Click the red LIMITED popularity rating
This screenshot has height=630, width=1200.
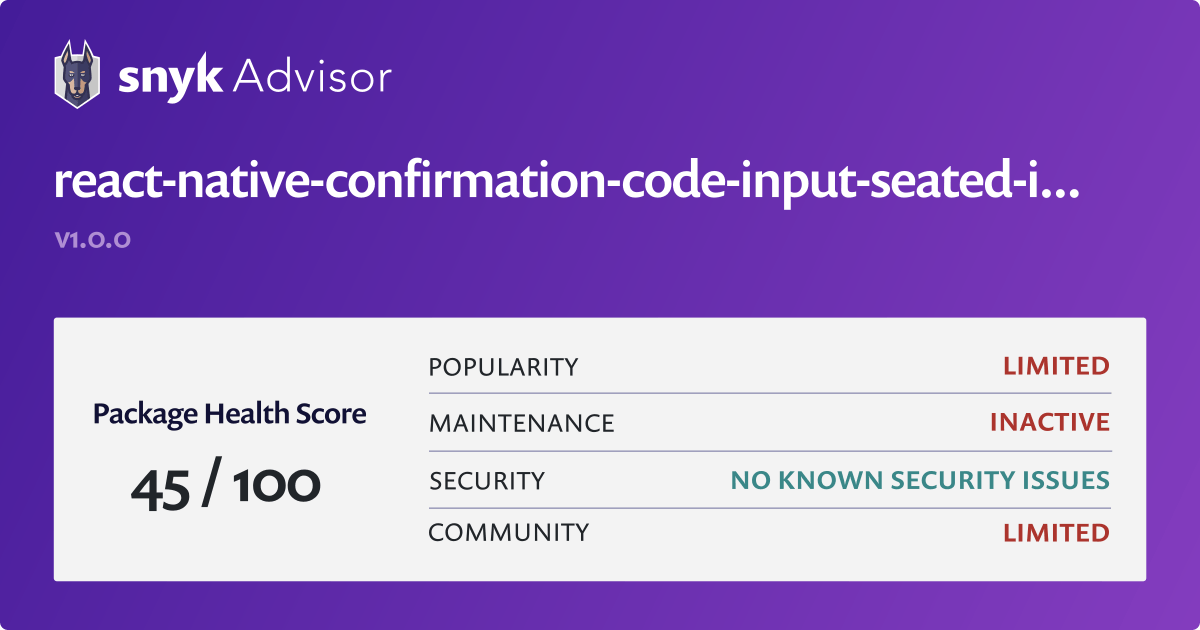(x=1056, y=367)
